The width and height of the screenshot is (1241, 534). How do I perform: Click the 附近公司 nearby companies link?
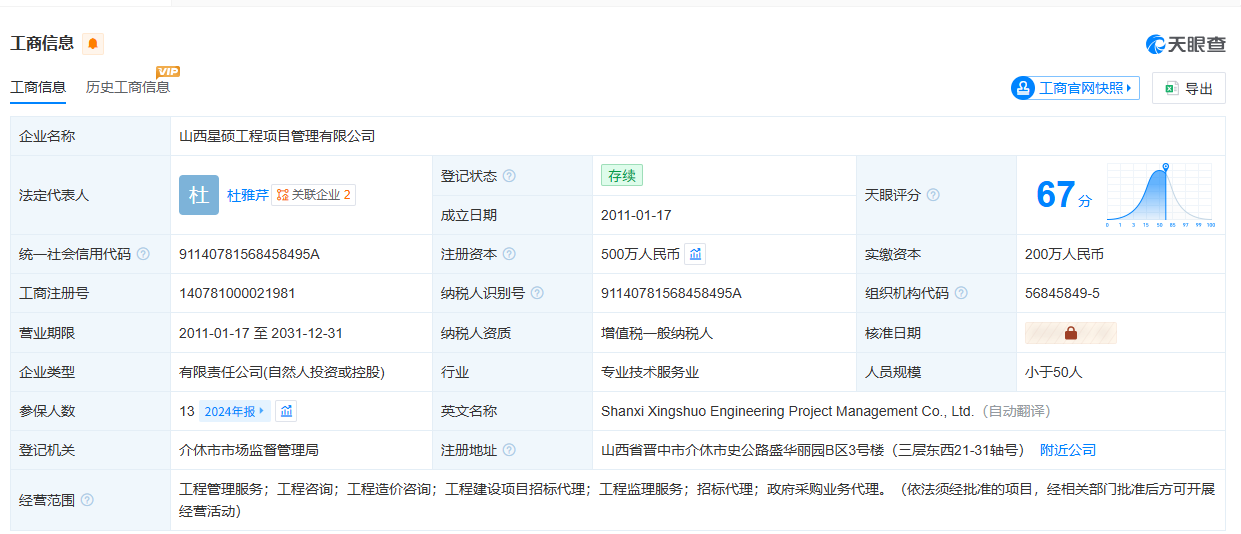click(x=1068, y=450)
